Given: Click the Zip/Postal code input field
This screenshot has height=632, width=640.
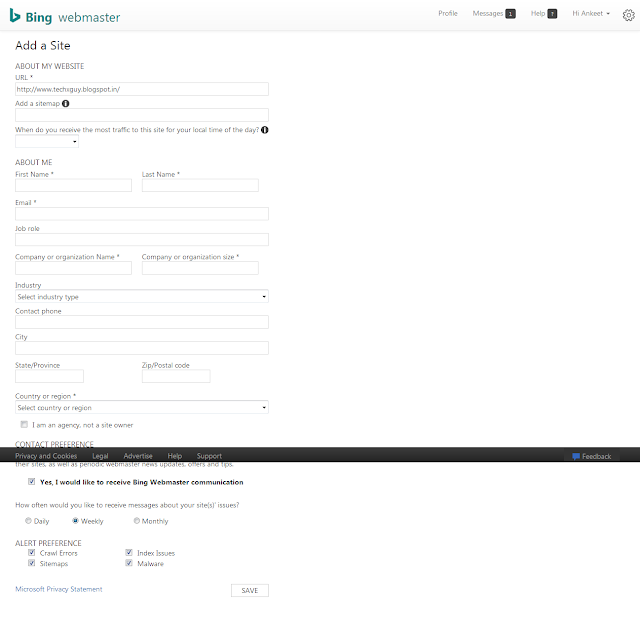Looking at the screenshot, I should coord(176,376).
